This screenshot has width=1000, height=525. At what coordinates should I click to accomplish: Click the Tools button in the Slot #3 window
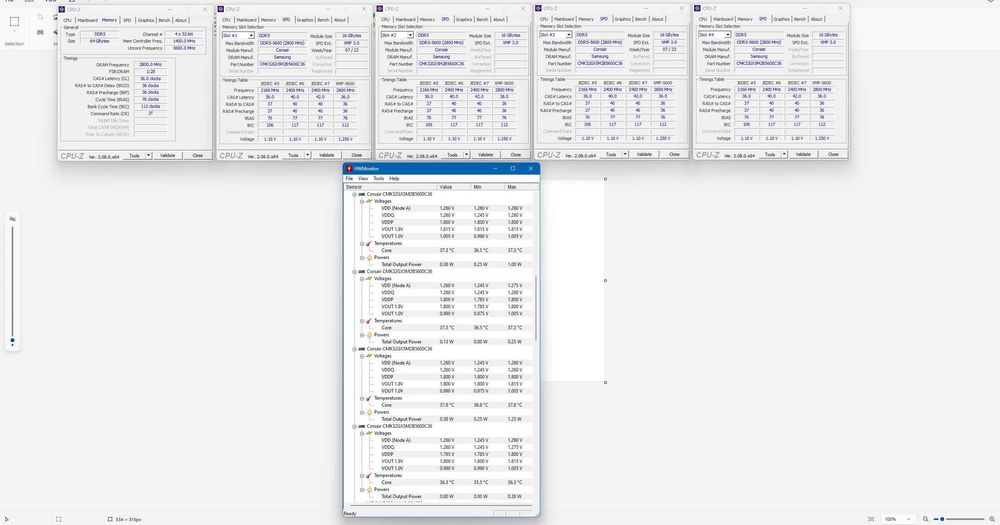pyautogui.click(x=610, y=154)
